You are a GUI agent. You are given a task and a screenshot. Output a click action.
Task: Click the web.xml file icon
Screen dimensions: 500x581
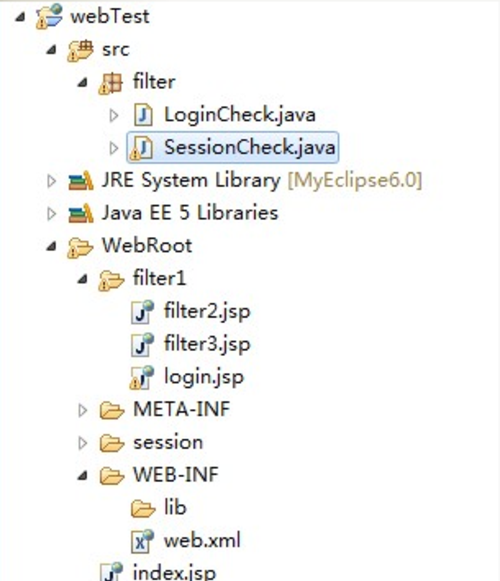142,541
